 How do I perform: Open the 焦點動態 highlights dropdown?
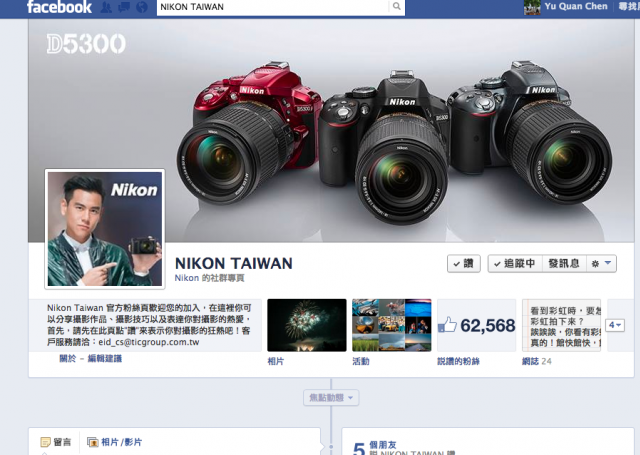[331, 397]
